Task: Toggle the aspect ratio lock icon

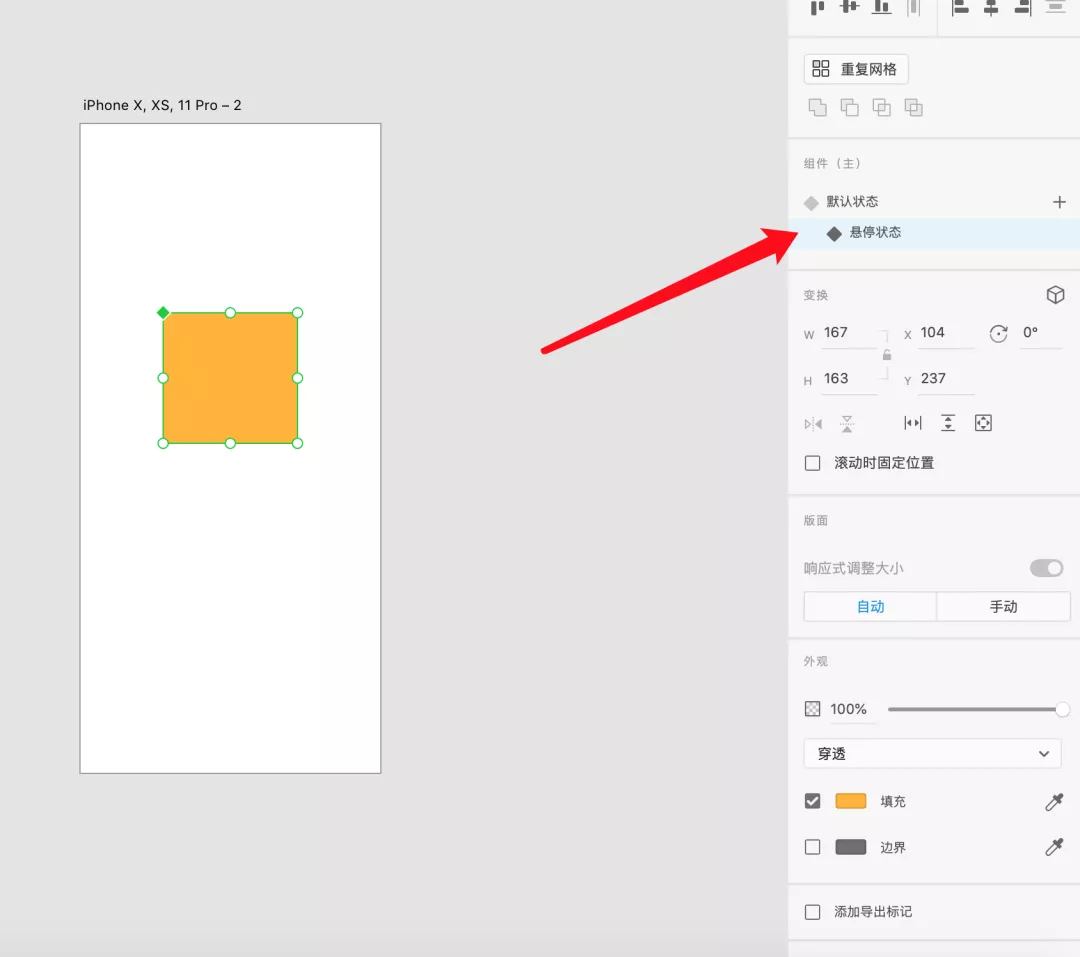Action: 886,355
